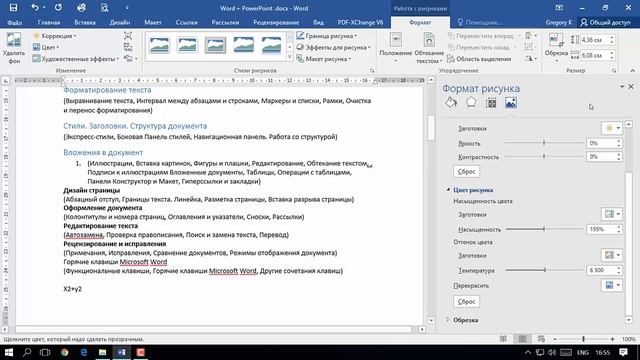Open the action center notifications icon
The height and width of the screenshot is (360, 640).
coord(623,352)
